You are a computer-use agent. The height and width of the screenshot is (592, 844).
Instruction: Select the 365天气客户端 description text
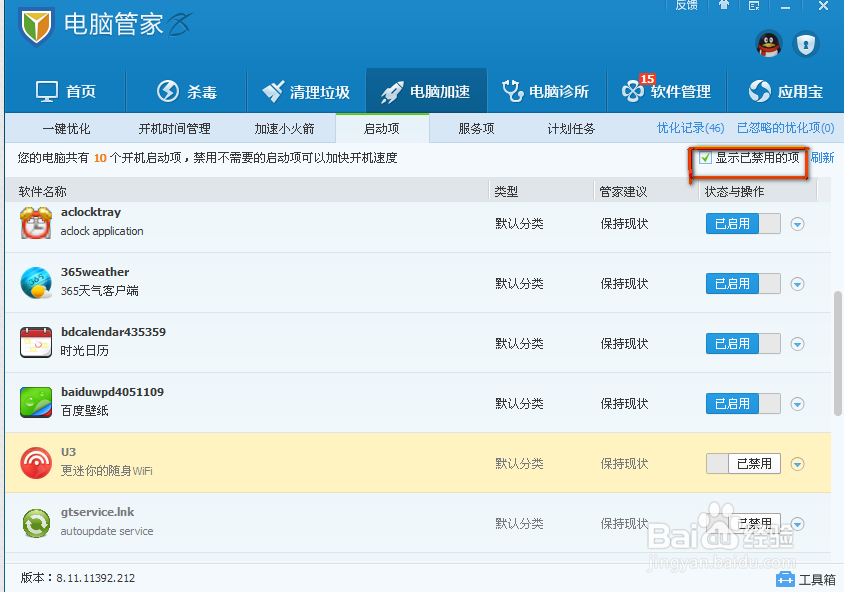(100, 291)
